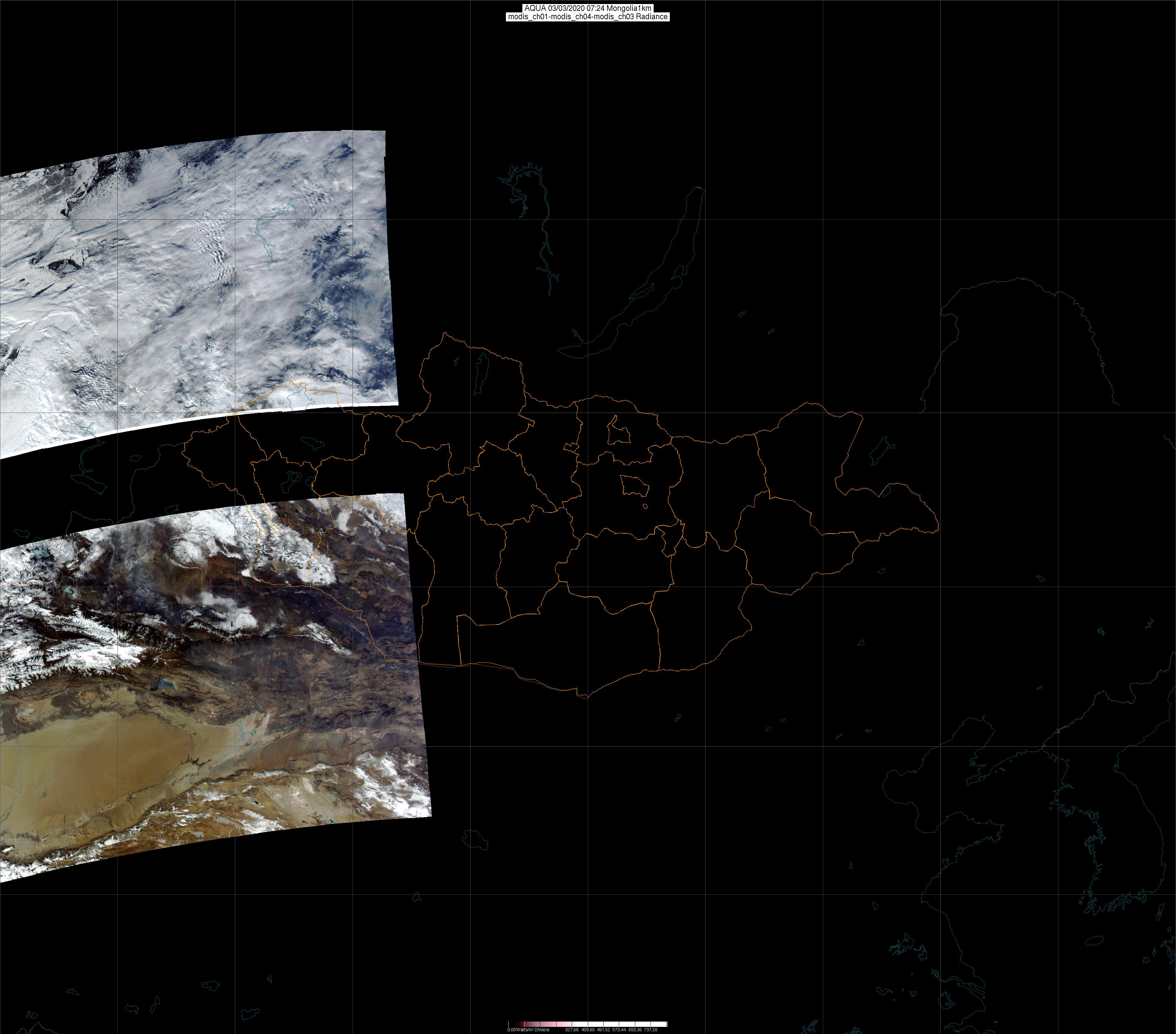Click the southernmost tip of Mongolia's border

pyautogui.click(x=587, y=697)
